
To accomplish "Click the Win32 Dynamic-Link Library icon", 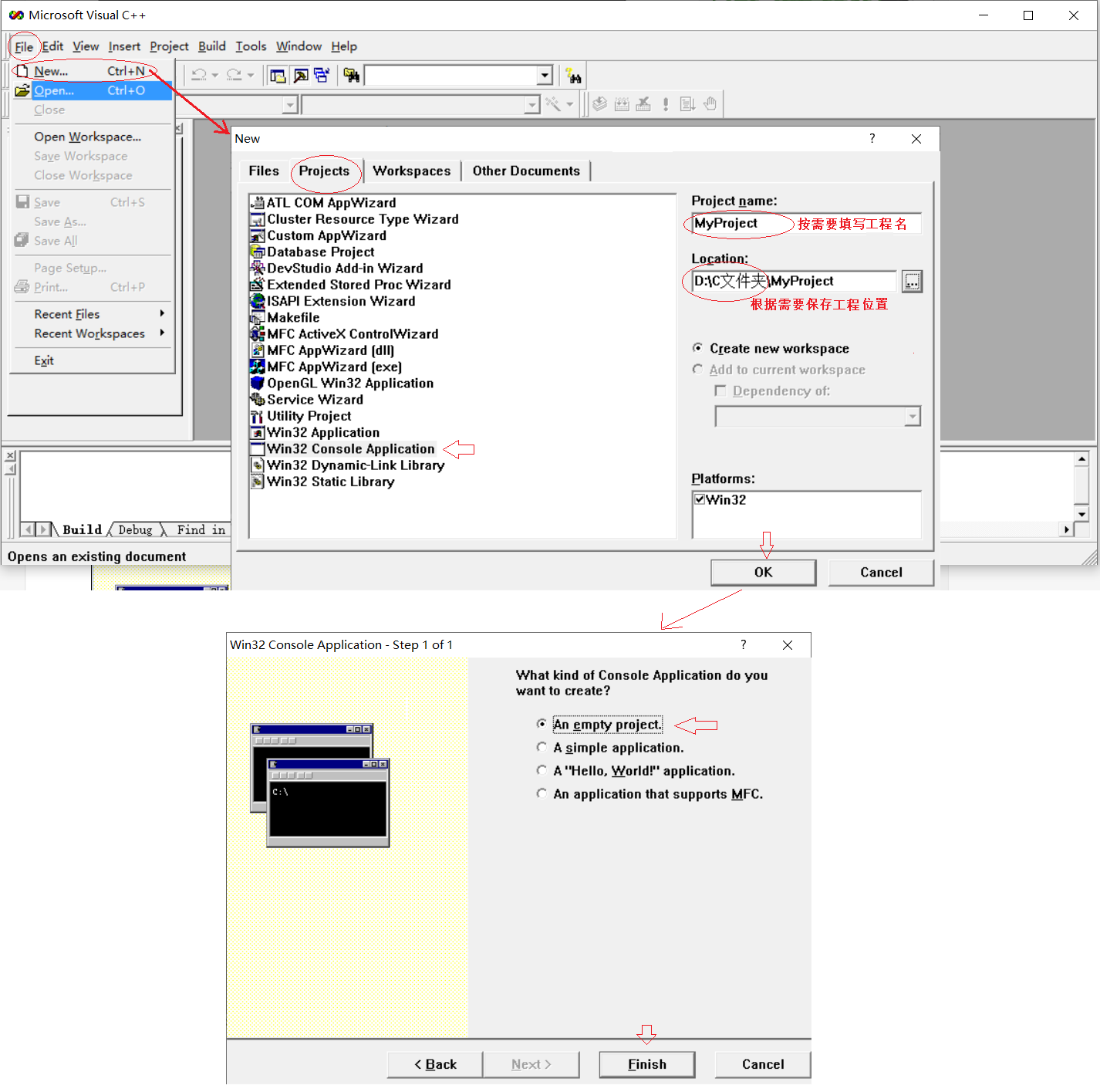I will 258,465.
